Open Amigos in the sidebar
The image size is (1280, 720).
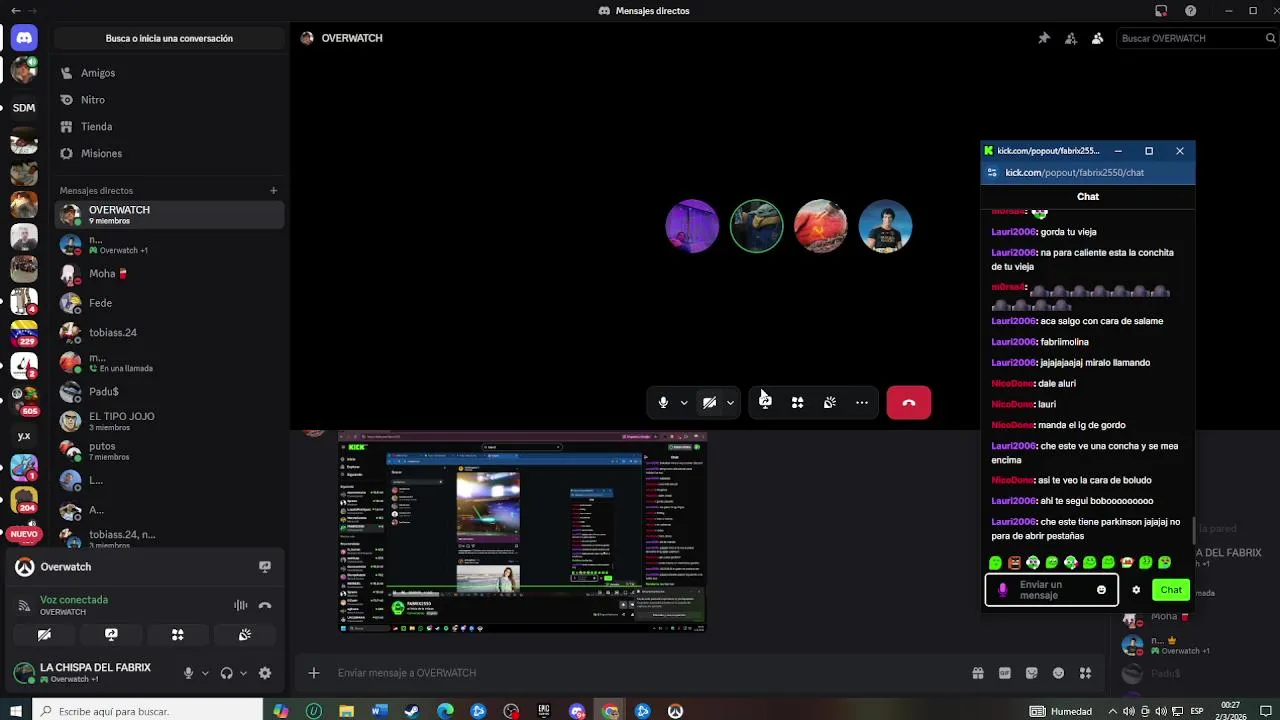coord(169,73)
